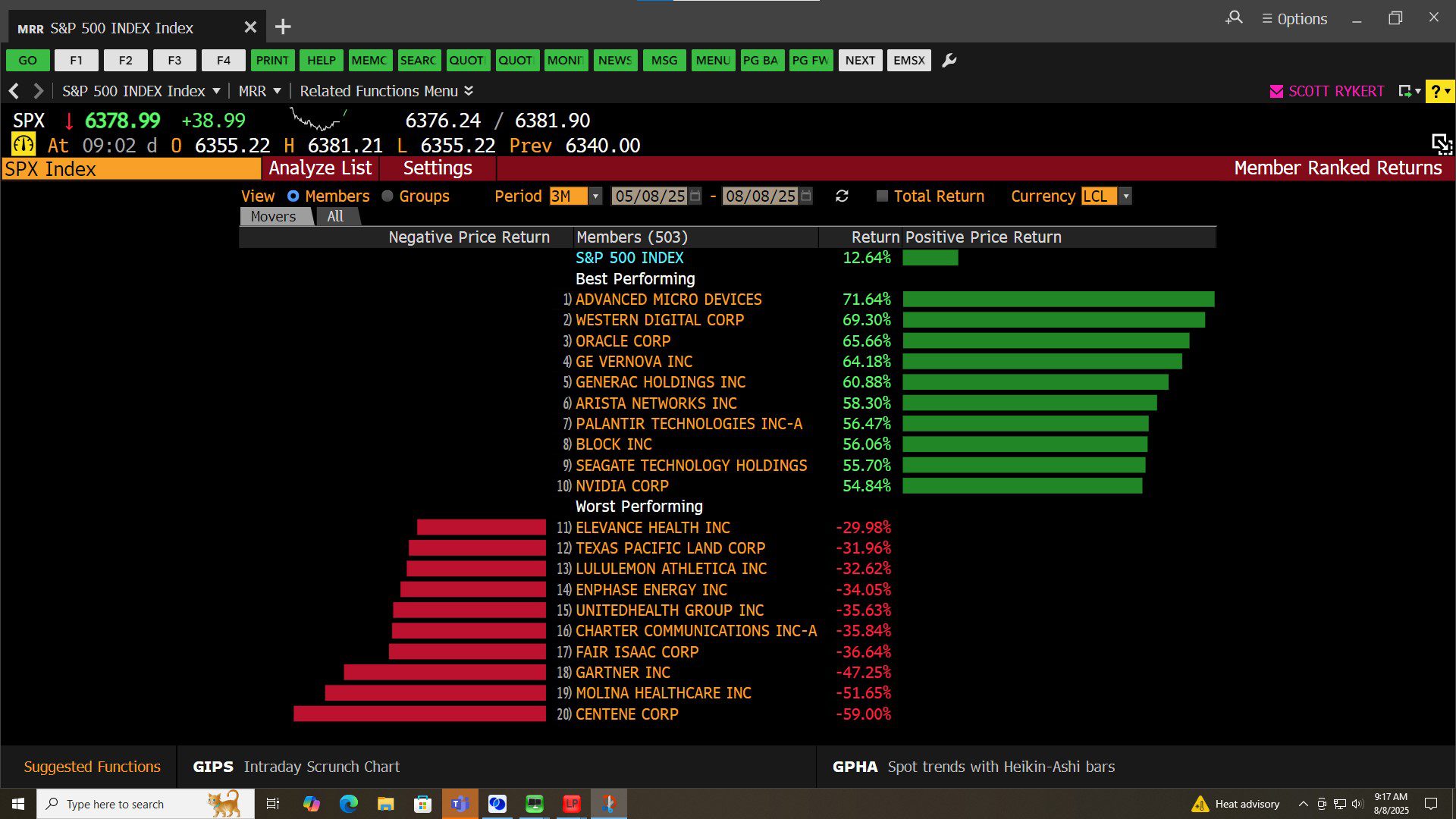Image resolution: width=1456 pixels, height=819 pixels.
Task: Click the yellow gauge icon beside At
Action: (24, 145)
